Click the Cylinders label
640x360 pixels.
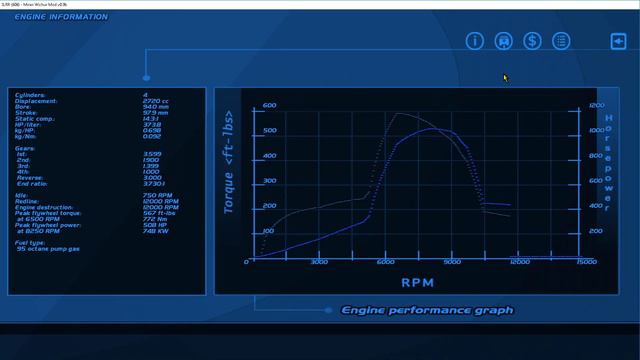point(30,95)
